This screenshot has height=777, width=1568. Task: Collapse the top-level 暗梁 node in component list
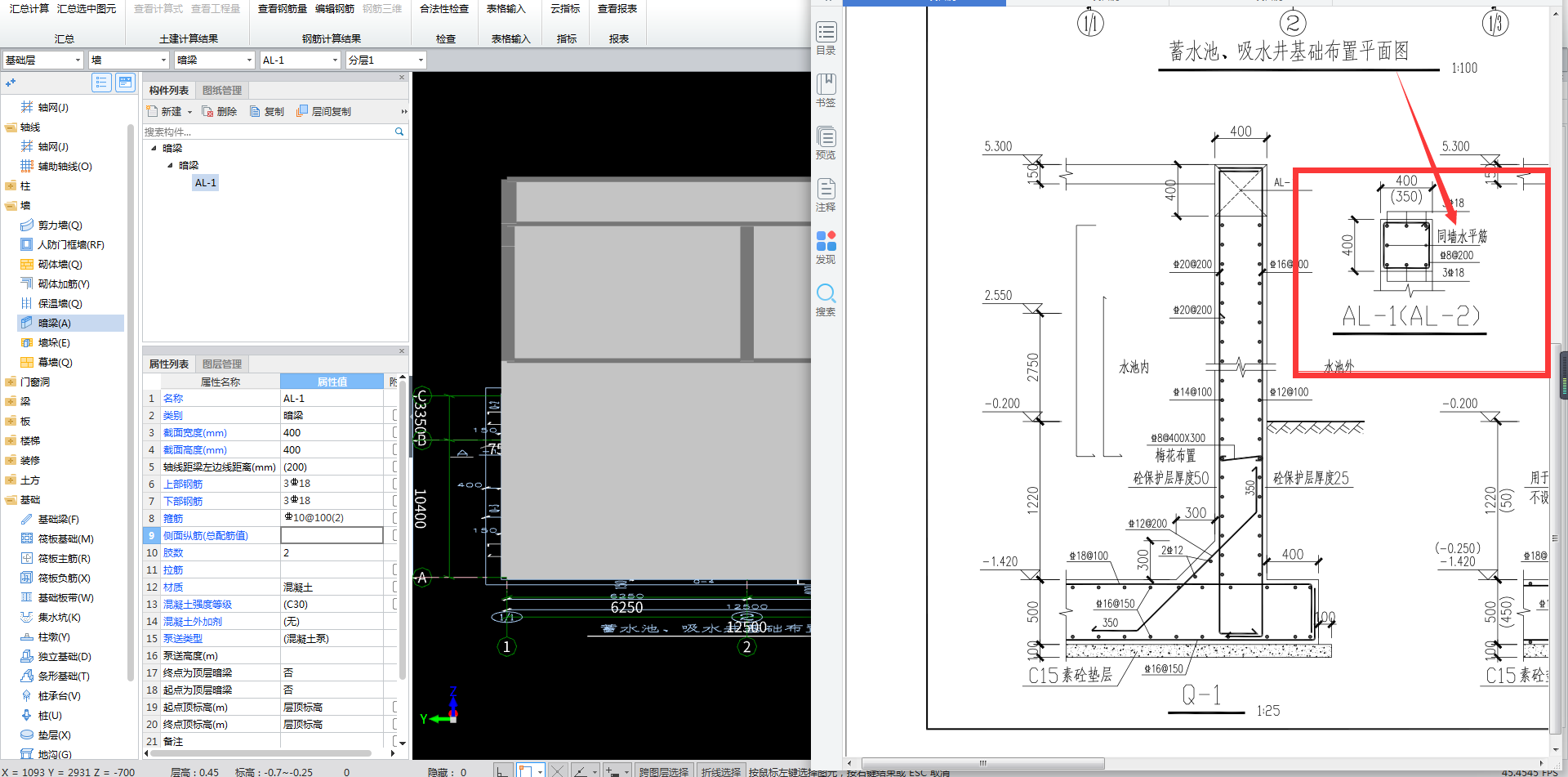pyautogui.click(x=154, y=148)
